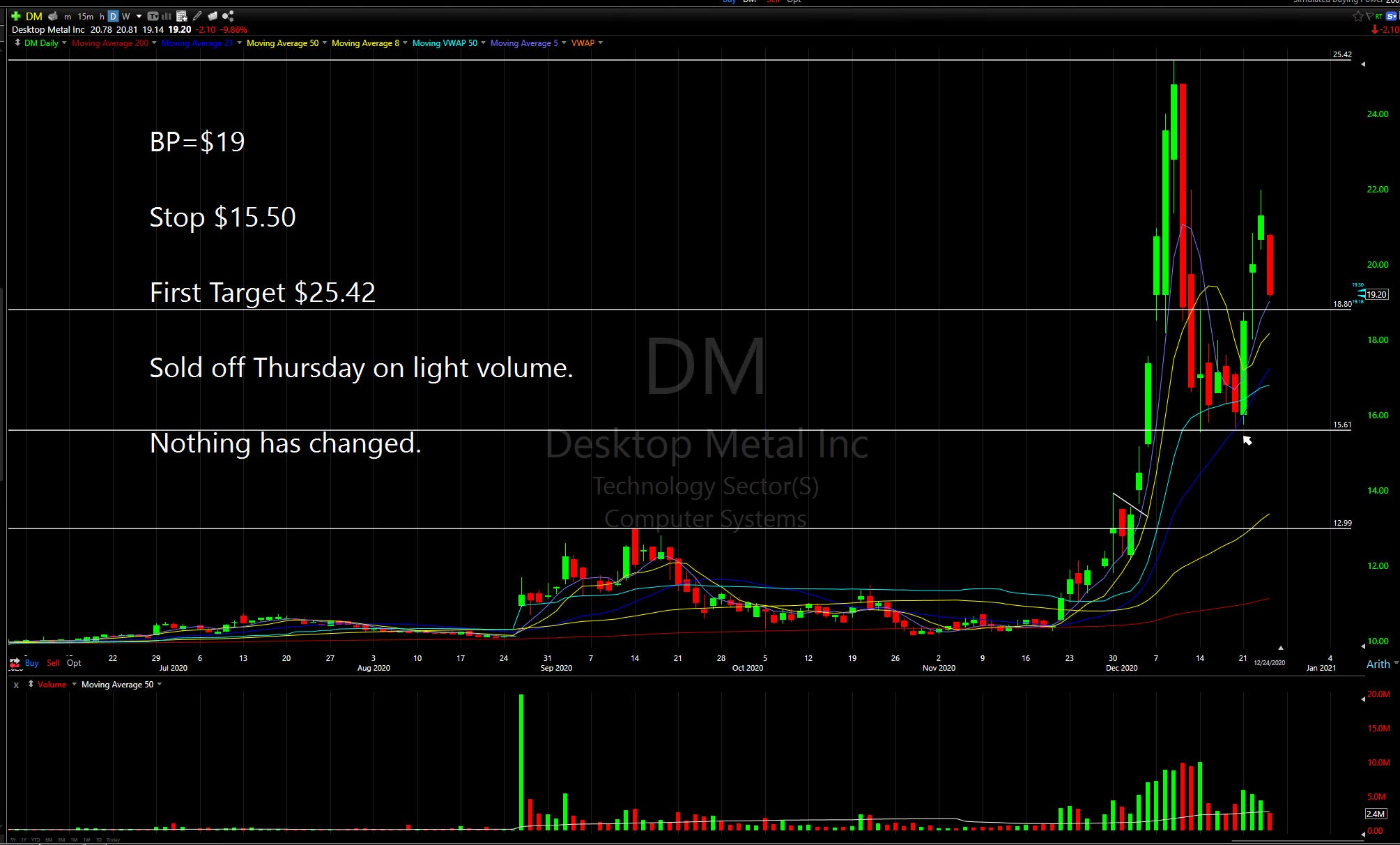Click resize arrows icon beside DM Daily
This screenshot has height=845, width=1400.
17,43
